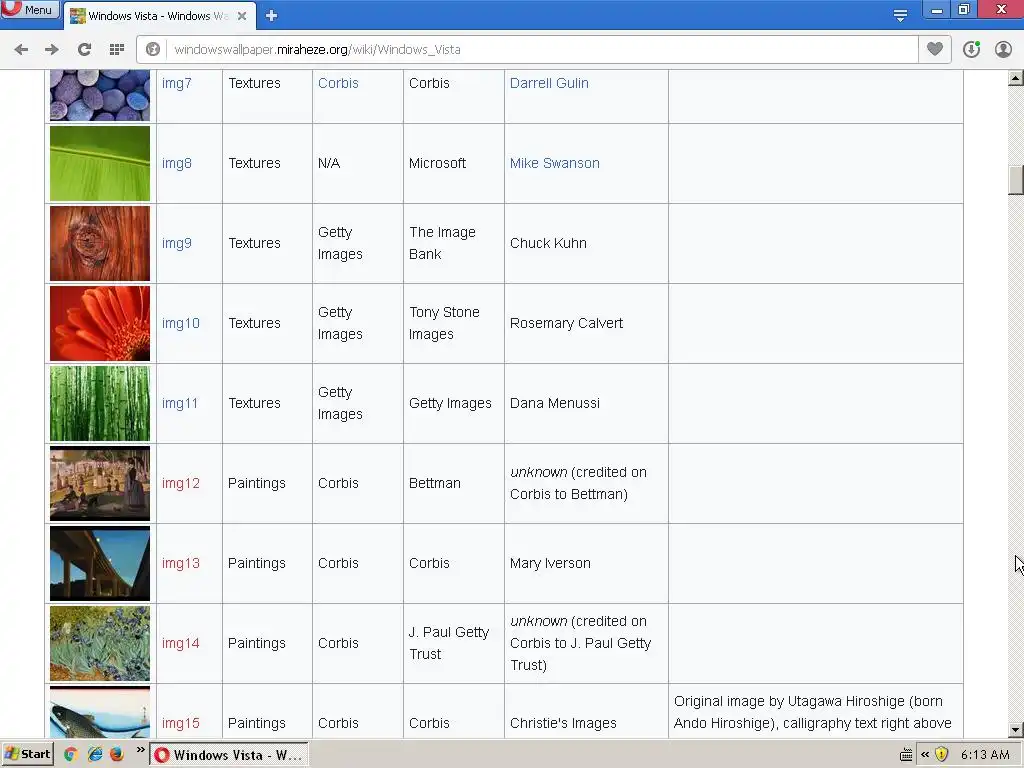Select the Rosemary Calvert cell text
This screenshot has width=1024, height=768.
(566, 323)
